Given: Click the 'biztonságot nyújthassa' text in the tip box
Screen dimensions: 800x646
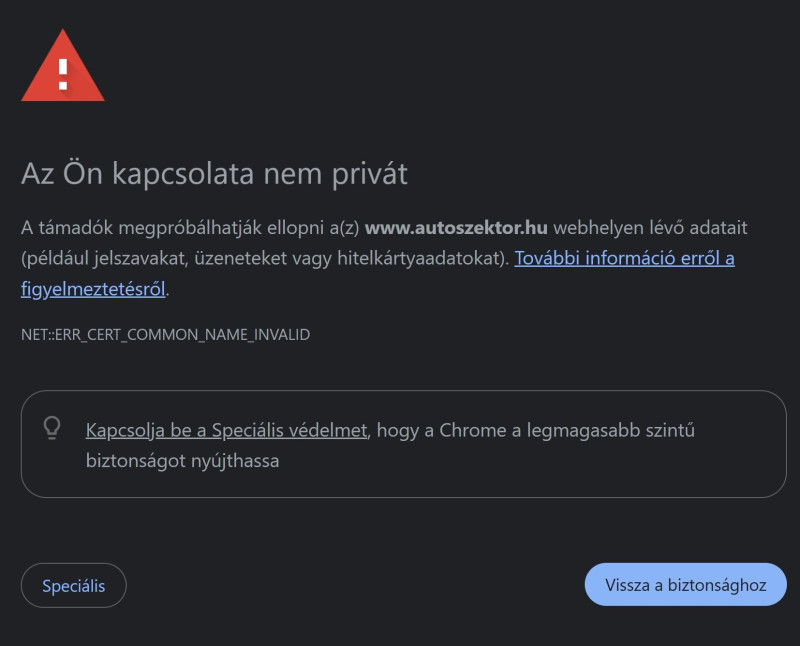Looking at the screenshot, I should click(183, 461).
